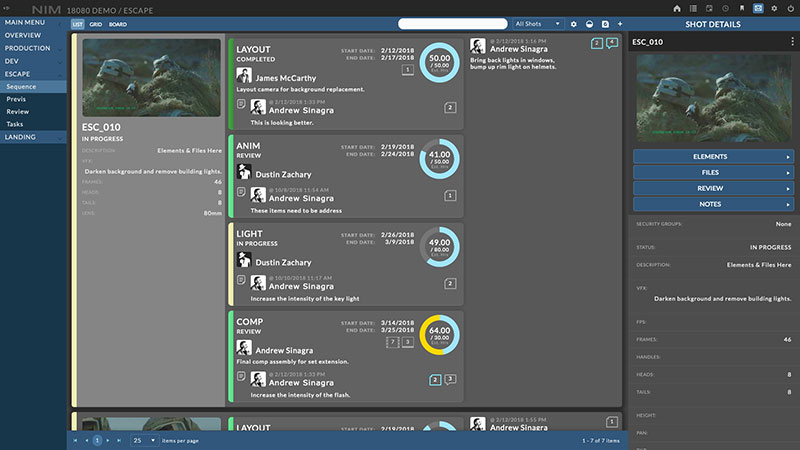
Task: Open the ESC_010 three-dot options menu
Action: 792,42
